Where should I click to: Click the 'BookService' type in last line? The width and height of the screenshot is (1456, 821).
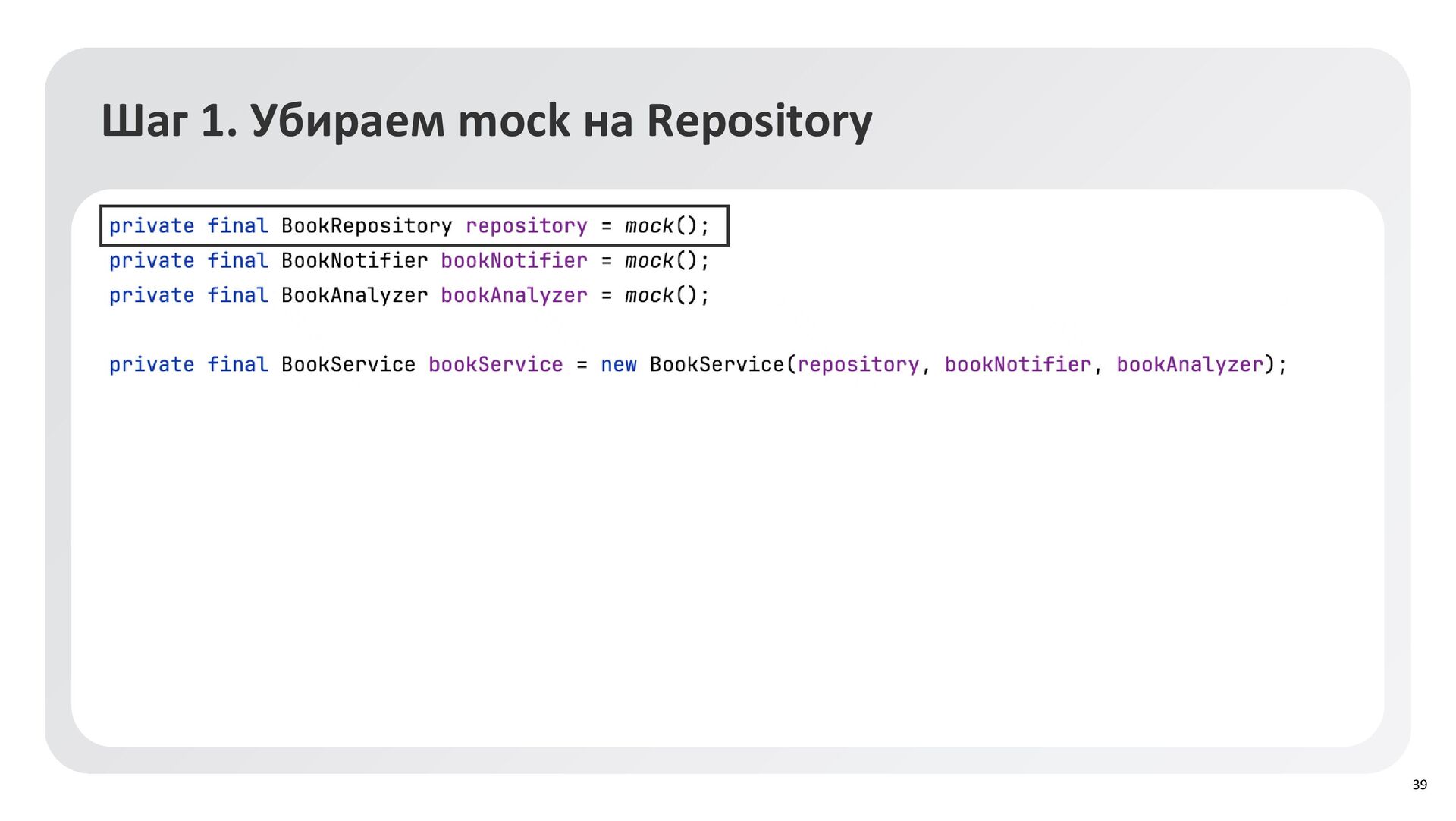348,365
